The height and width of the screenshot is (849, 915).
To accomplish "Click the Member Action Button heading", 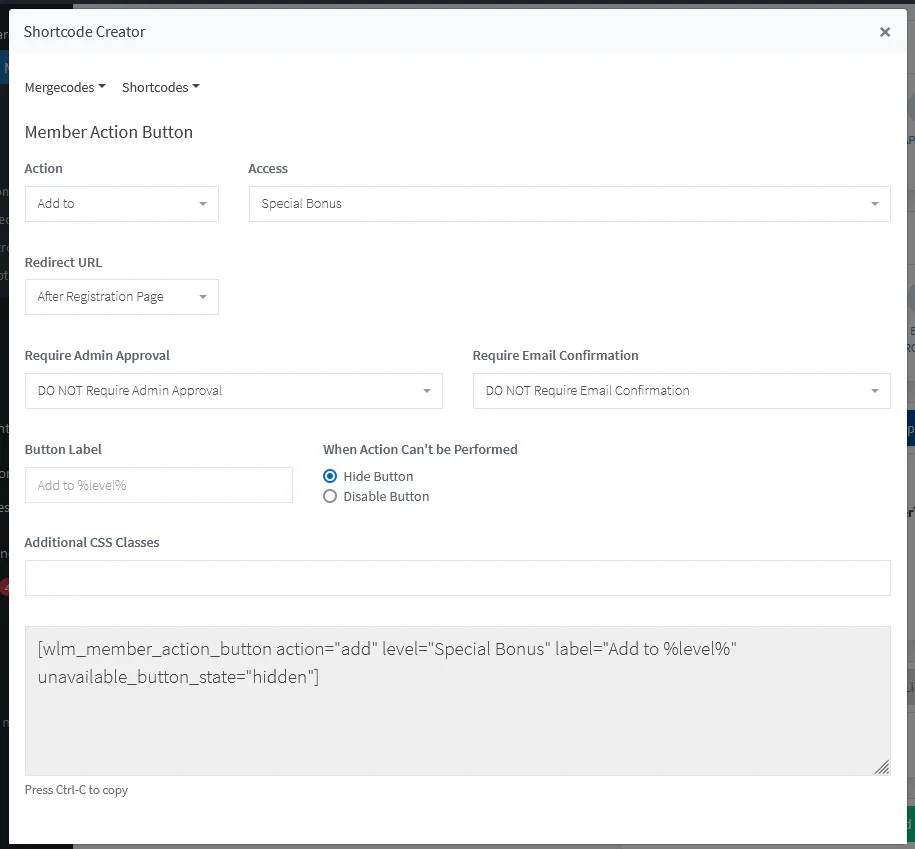I will point(108,131).
